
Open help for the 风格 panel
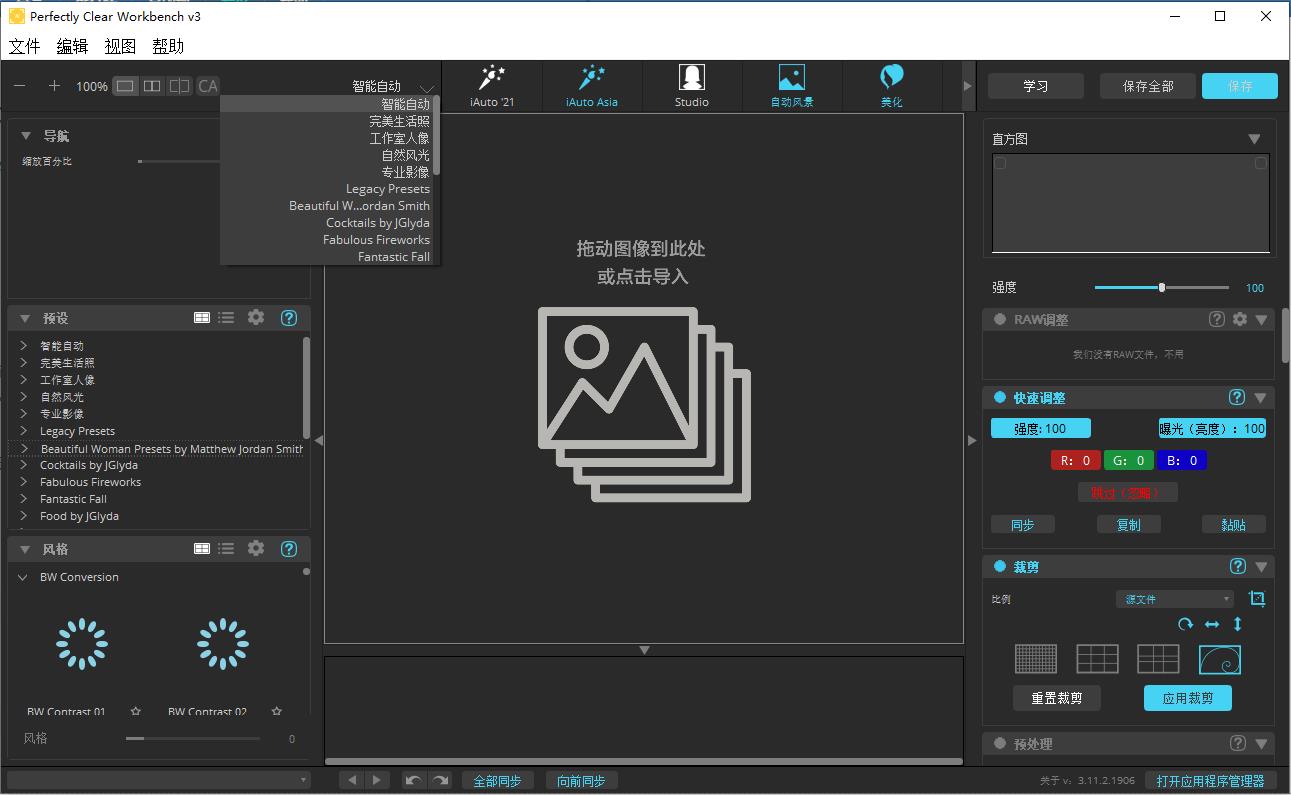coord(289,549)
